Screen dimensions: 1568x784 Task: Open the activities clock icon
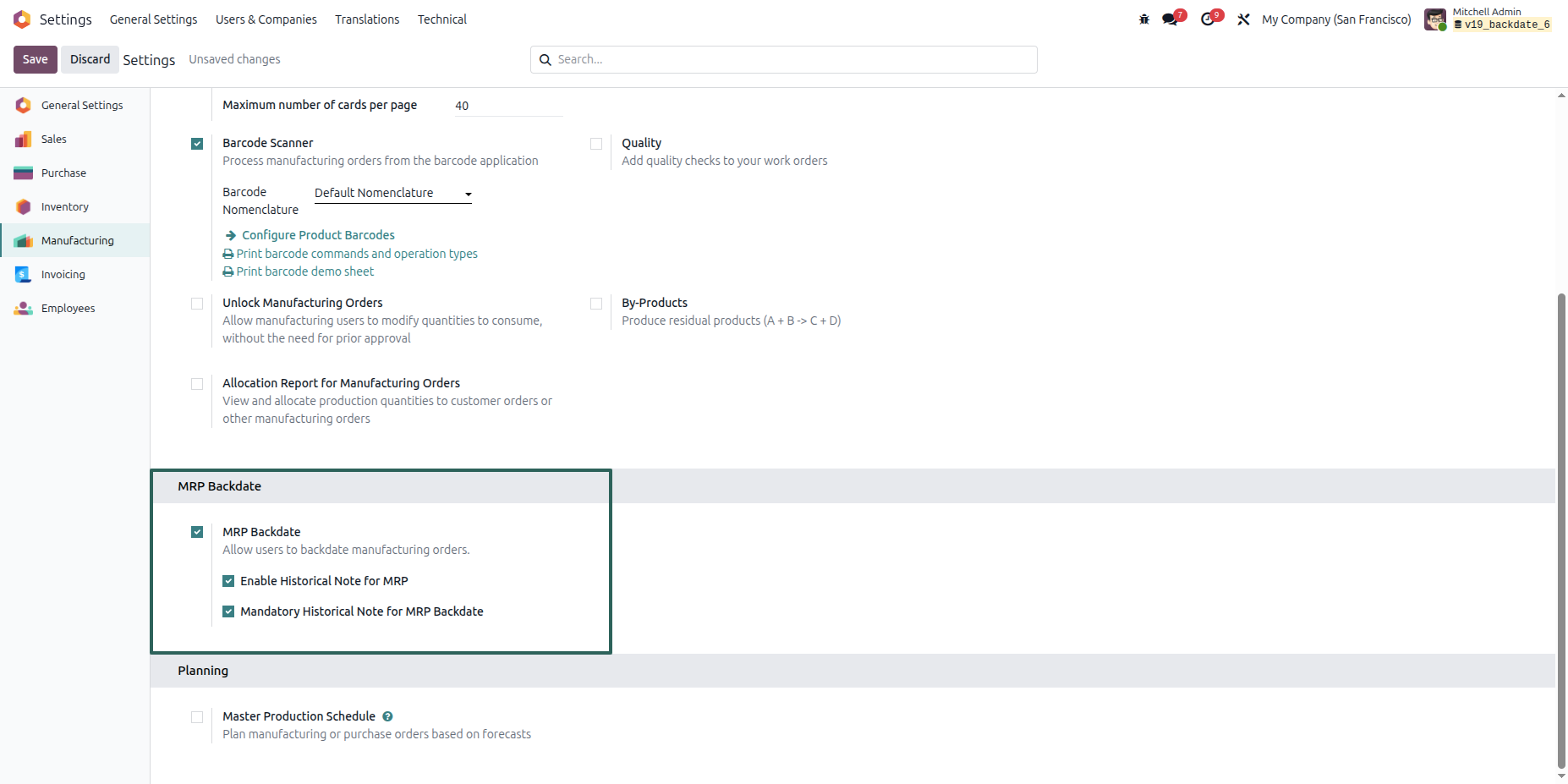[1208, 19]
